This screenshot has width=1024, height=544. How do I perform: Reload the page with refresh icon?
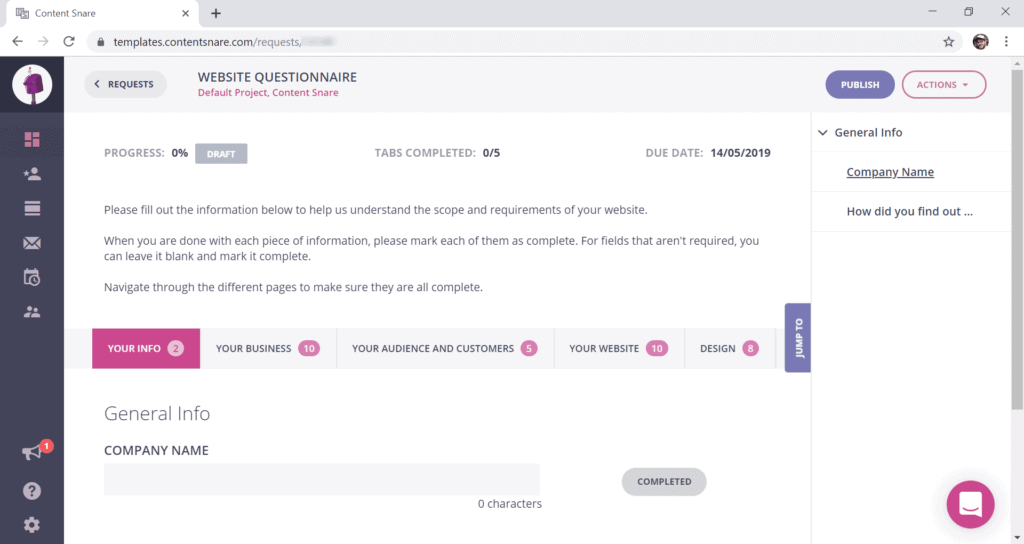click(x=69, y=41)
